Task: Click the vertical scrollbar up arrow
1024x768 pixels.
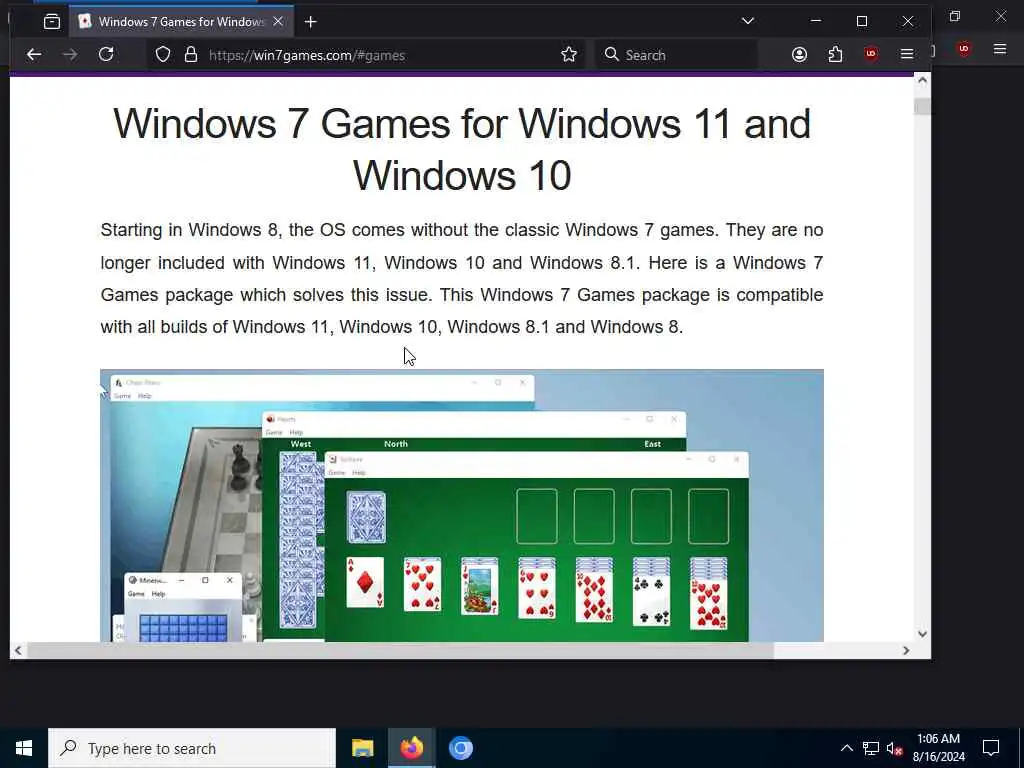Action: coord(922,80)
